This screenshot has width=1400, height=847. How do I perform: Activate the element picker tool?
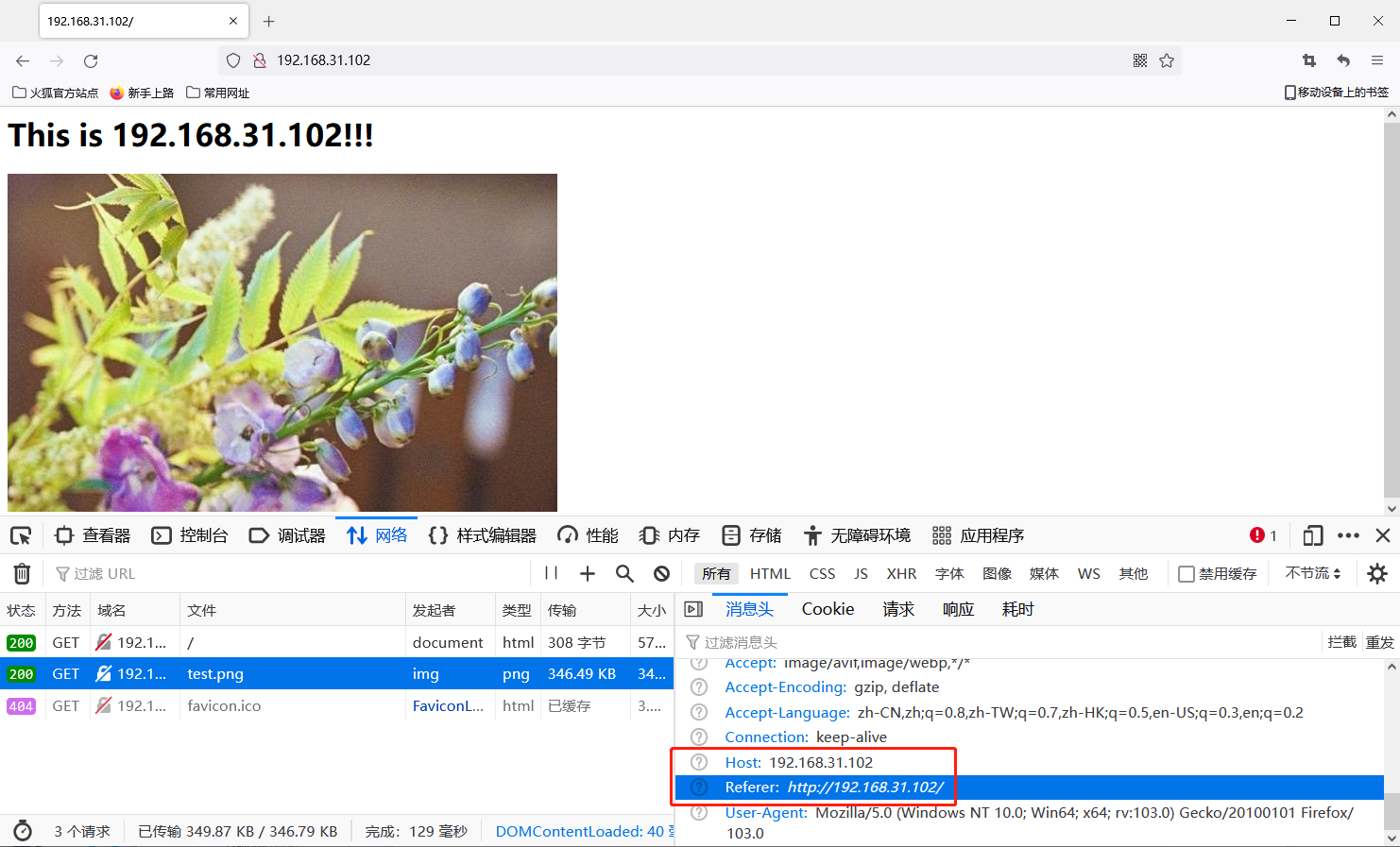pyautogui.click(x=21, y=535)
